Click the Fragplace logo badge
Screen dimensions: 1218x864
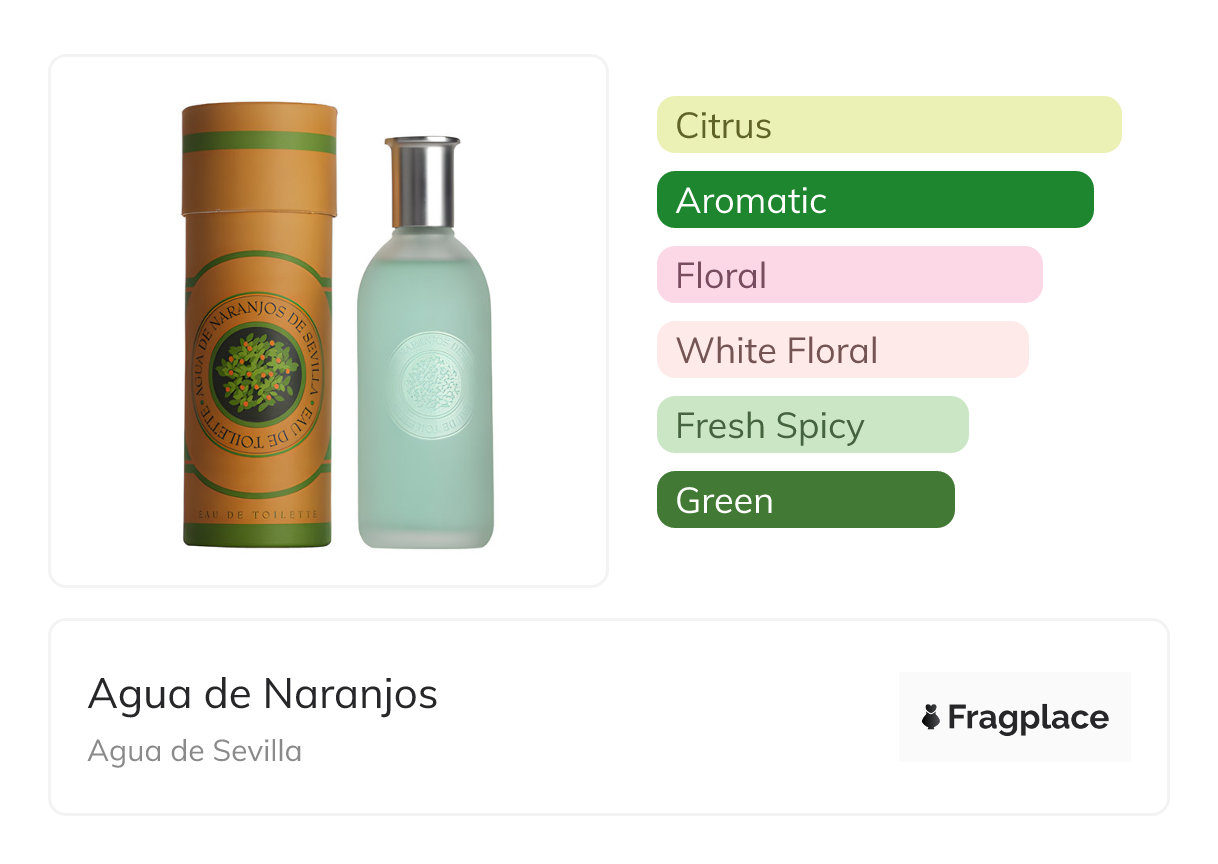point(1015,717)
